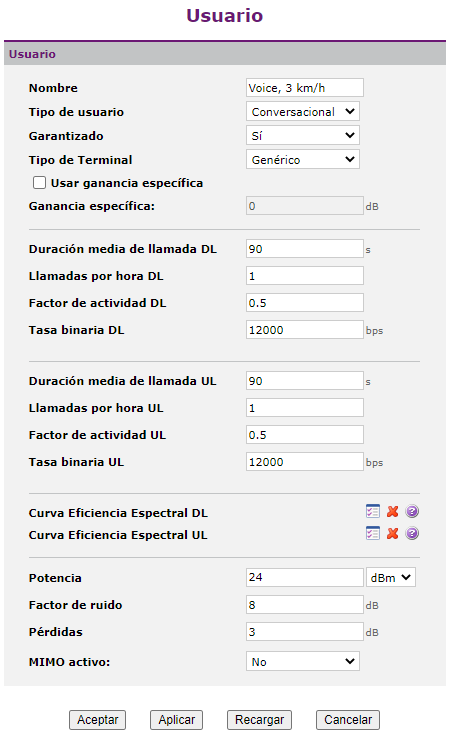The image size is (451, 736).
Task: Click the Aplicar button
Action: pyautogui.click(x=176, y=720)
